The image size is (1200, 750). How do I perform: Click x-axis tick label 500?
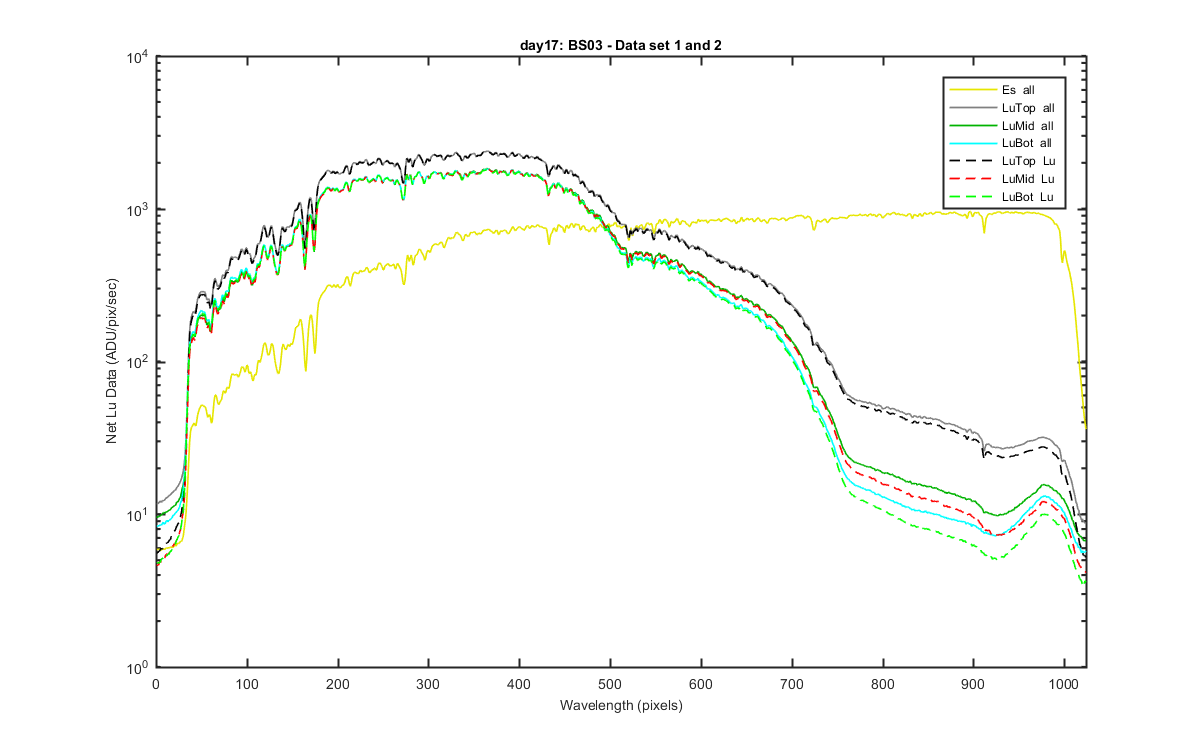click(610, 684)
